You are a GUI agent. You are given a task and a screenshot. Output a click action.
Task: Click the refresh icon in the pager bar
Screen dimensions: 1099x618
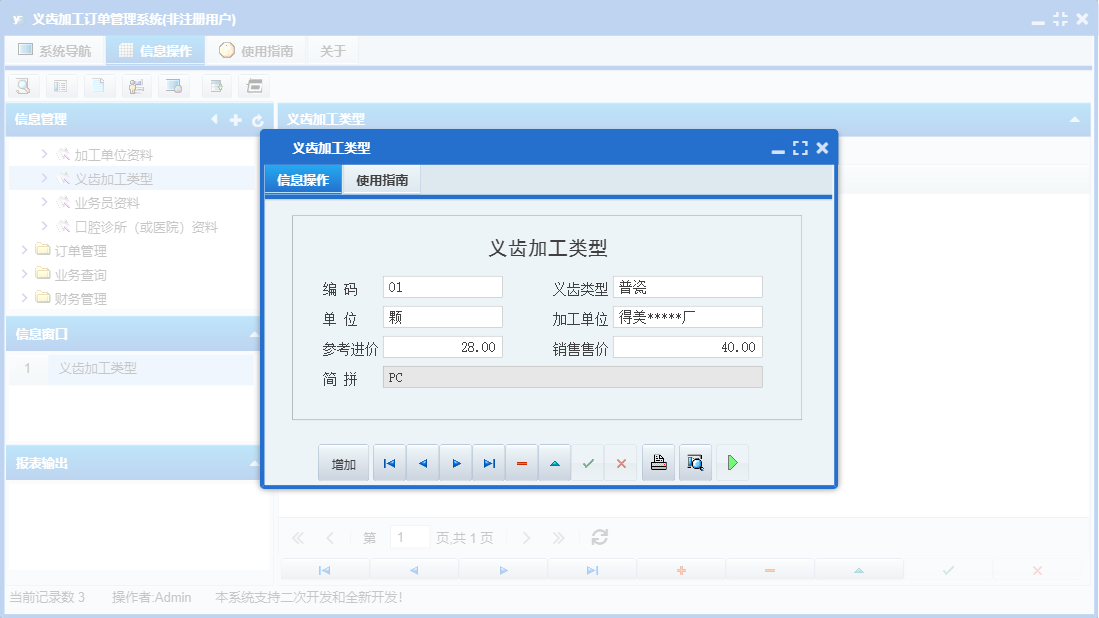[x=599, y=537]
